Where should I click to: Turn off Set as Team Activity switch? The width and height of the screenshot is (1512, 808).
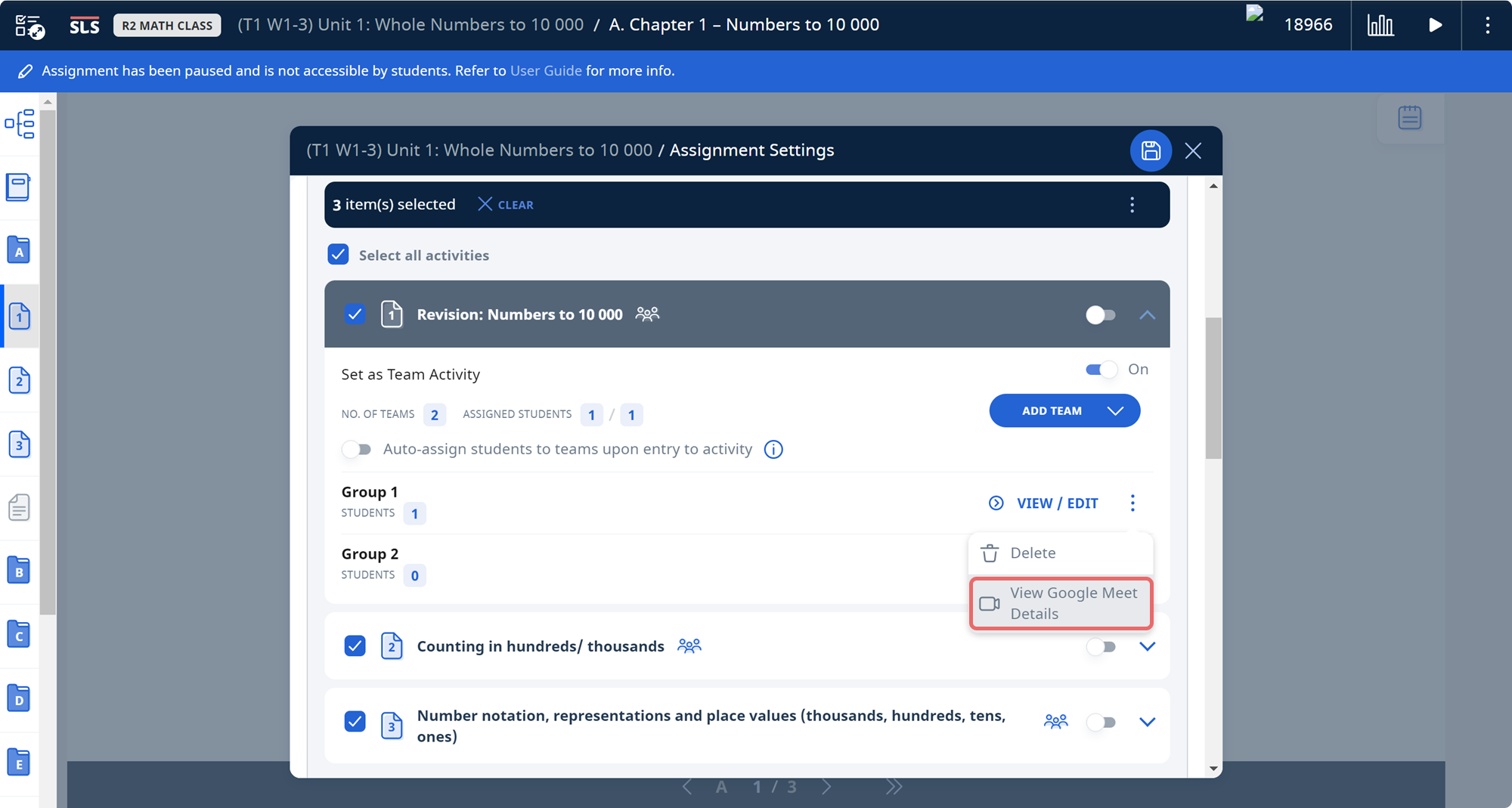click(x=1101, y=370)
